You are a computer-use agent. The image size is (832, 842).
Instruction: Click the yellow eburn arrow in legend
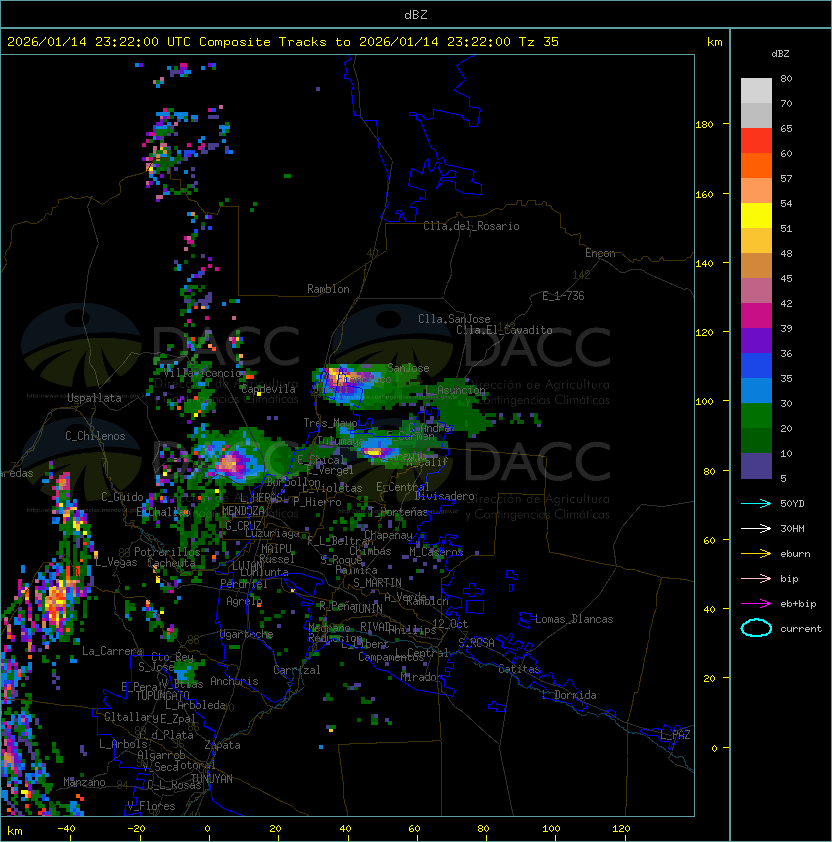(x=756, y=554)
